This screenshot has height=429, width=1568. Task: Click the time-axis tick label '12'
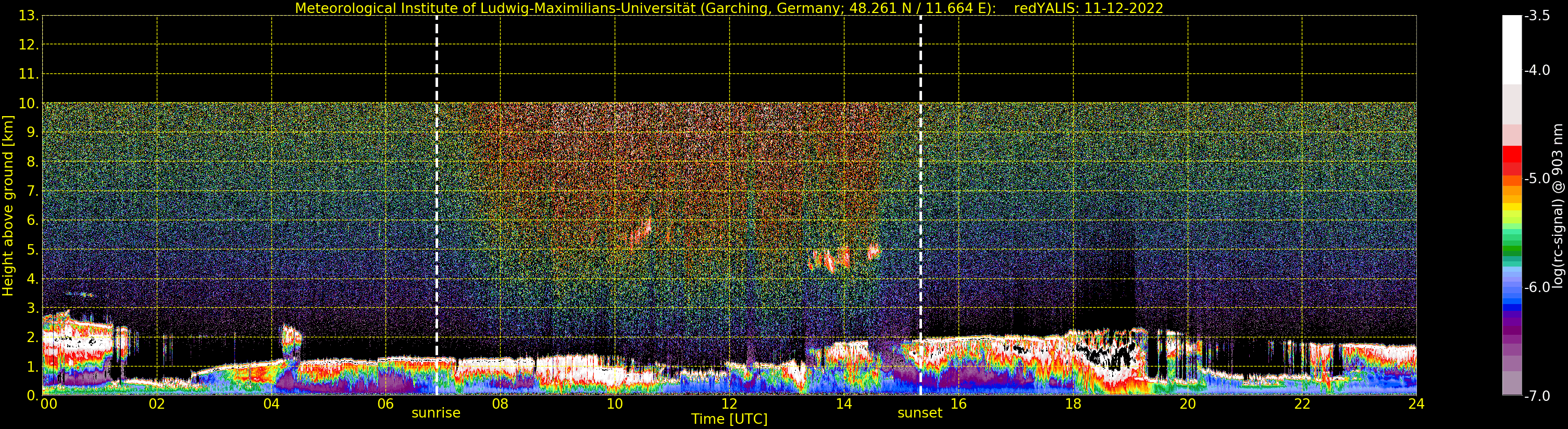point(729,404)
